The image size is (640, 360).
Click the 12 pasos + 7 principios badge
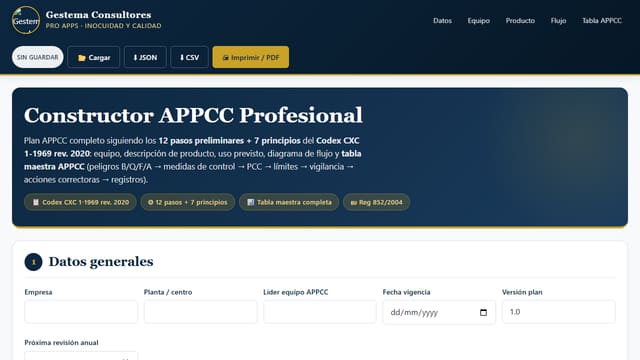(188, 202)
